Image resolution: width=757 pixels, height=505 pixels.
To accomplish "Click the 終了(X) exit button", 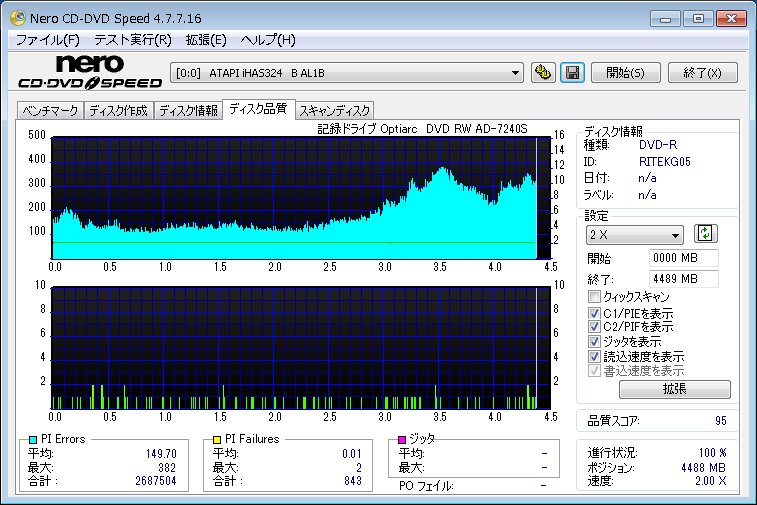I will point(702,73).
